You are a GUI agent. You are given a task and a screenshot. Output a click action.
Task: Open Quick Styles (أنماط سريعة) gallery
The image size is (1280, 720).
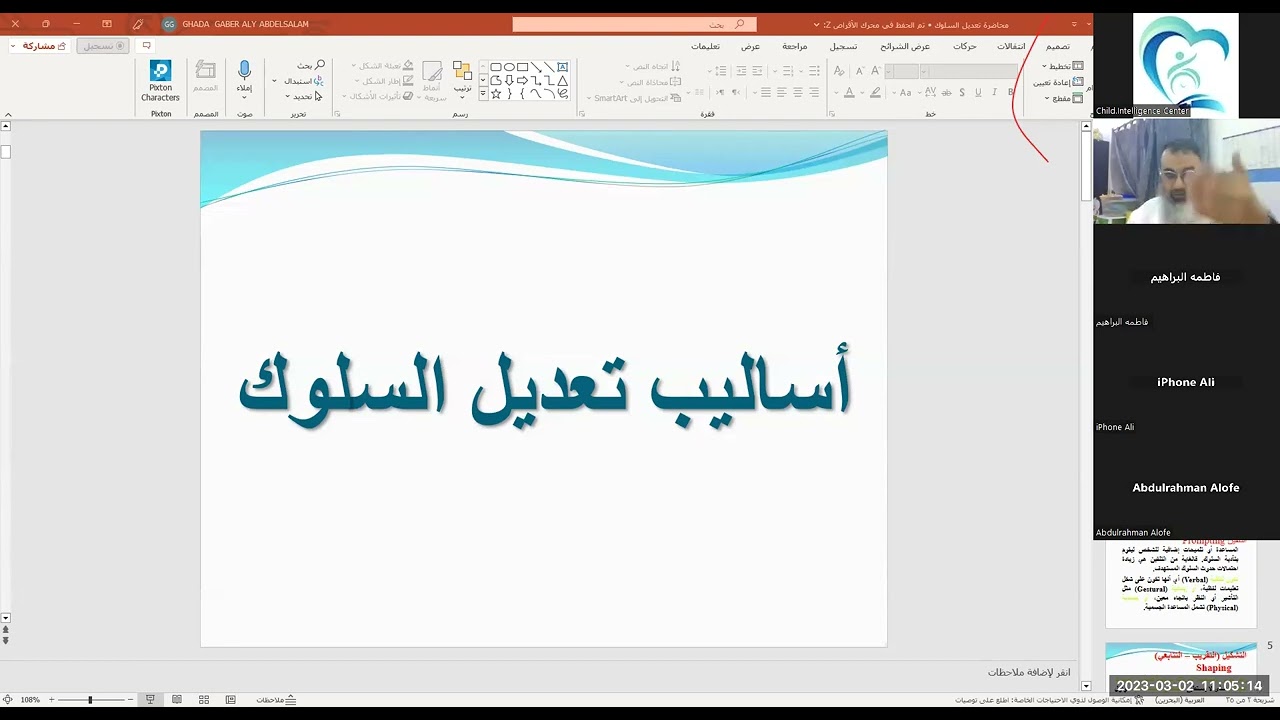pyautogui.click(x=432, y=81)
